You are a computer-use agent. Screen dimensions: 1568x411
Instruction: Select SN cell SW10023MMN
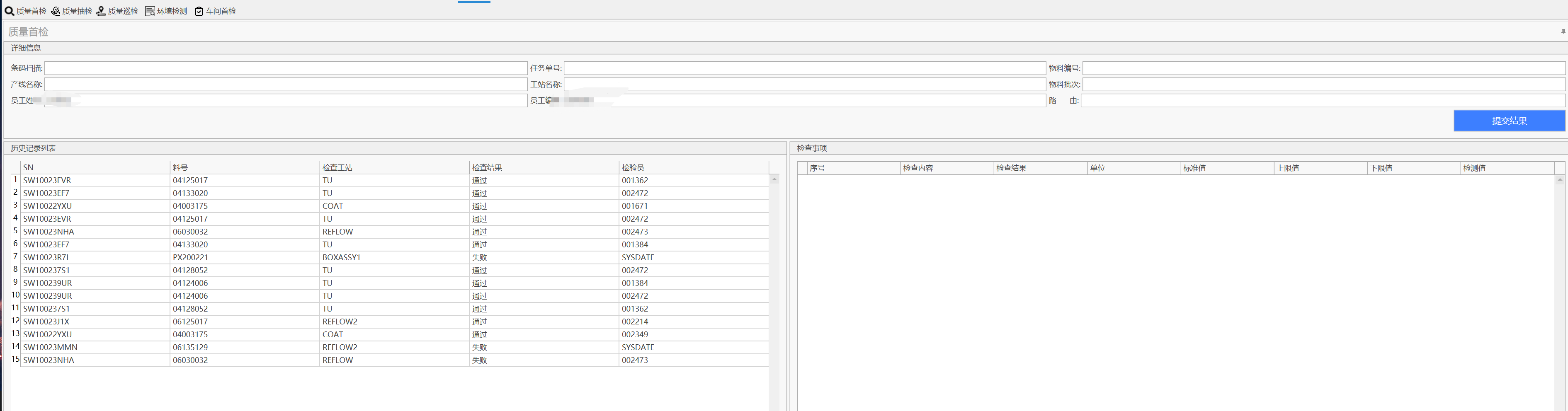click(95, 347)
